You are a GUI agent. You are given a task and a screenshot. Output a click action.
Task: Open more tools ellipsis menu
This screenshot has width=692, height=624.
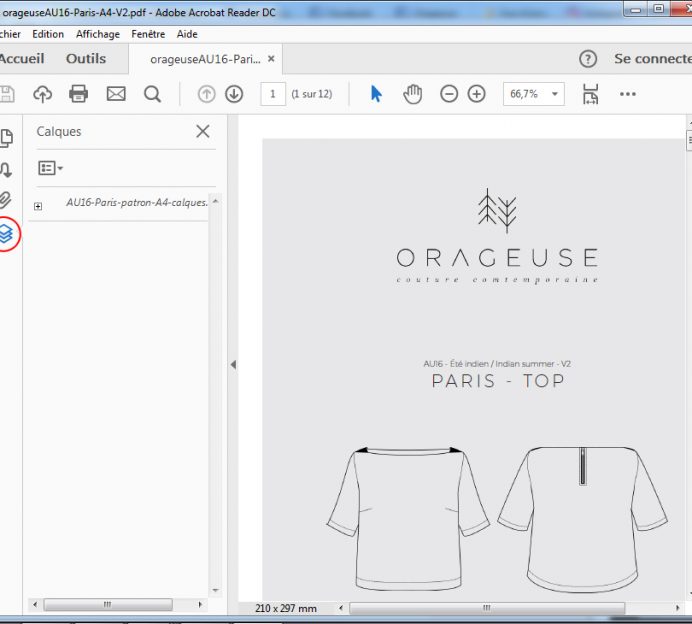628,94
